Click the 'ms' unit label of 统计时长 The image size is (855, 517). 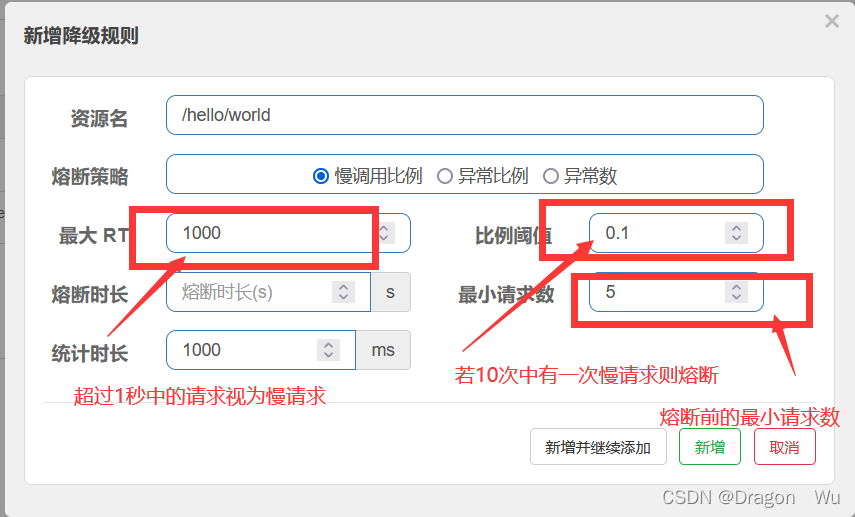click(383, 350)
